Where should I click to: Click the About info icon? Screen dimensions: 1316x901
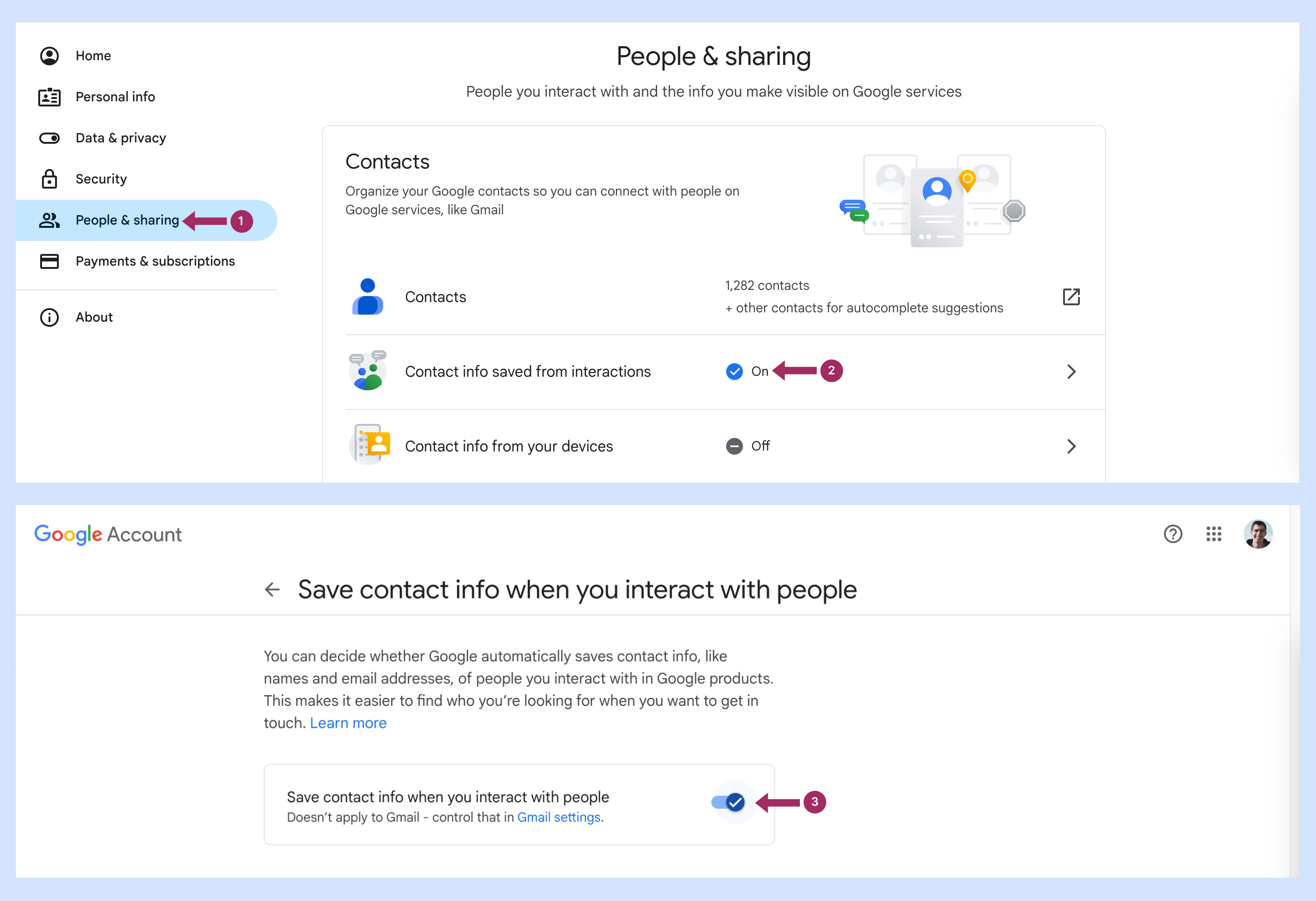49,317
